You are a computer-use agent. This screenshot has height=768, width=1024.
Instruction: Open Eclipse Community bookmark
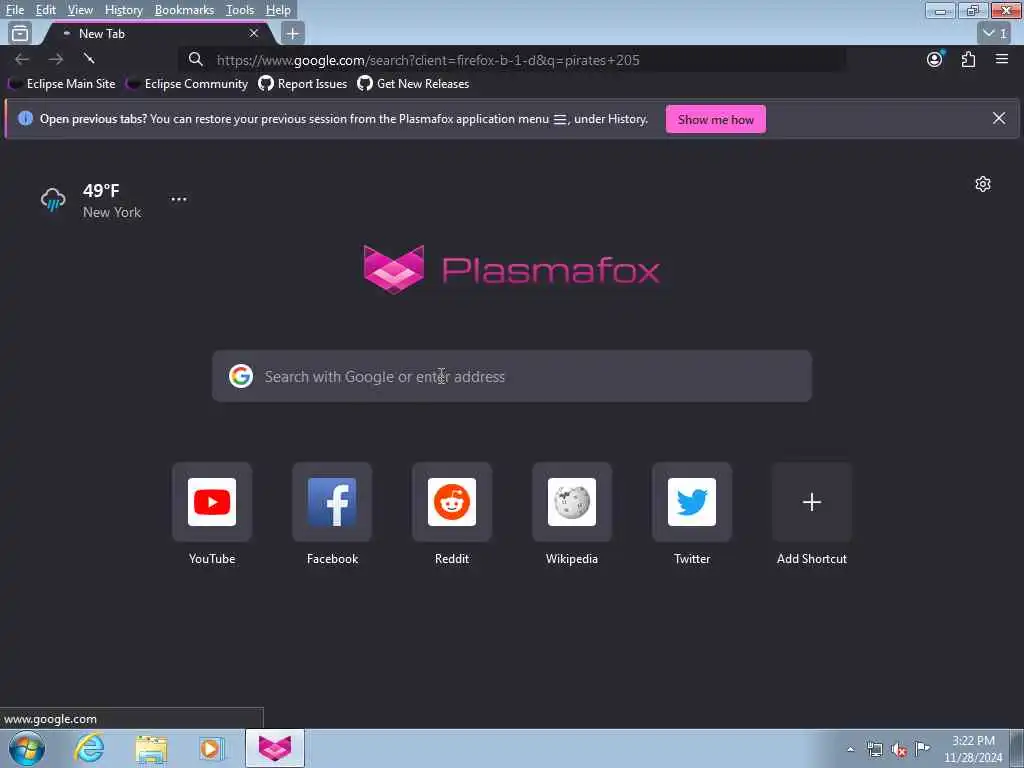[x=187, y=84]
